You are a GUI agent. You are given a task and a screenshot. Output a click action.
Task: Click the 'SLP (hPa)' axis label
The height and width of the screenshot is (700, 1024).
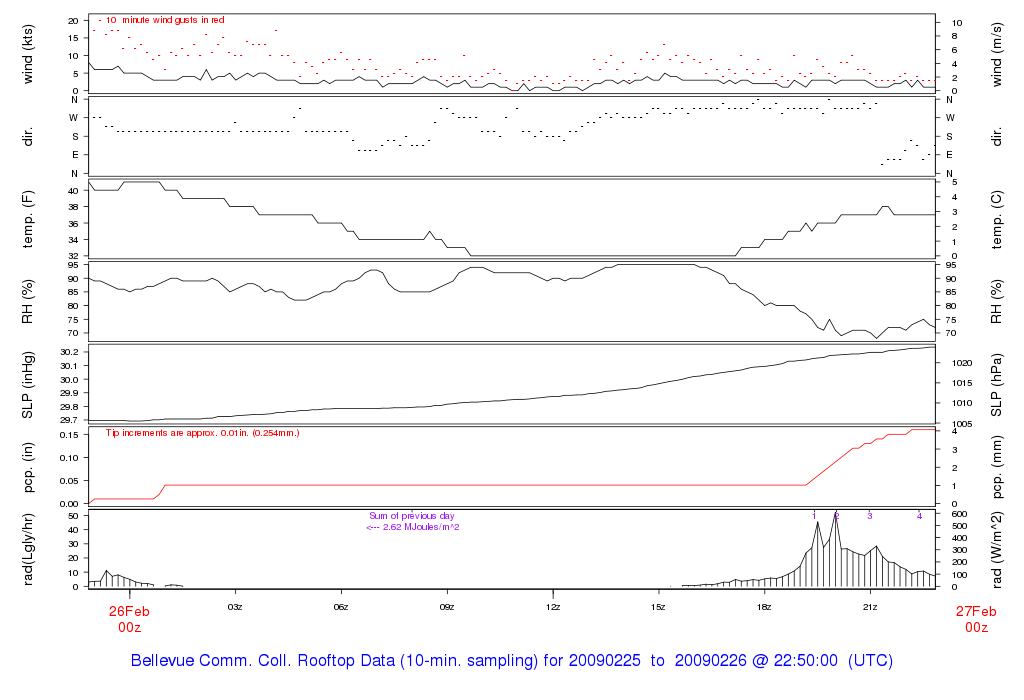coord(997,385)
